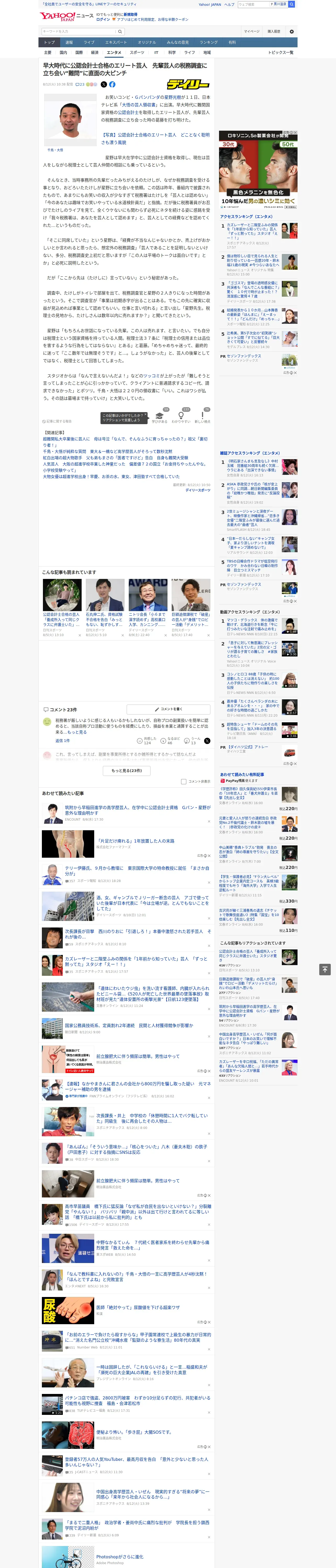Open the 有料 navigation tab
The height and width of the screenshot is (1568, 336).
(x=232, y=43)
